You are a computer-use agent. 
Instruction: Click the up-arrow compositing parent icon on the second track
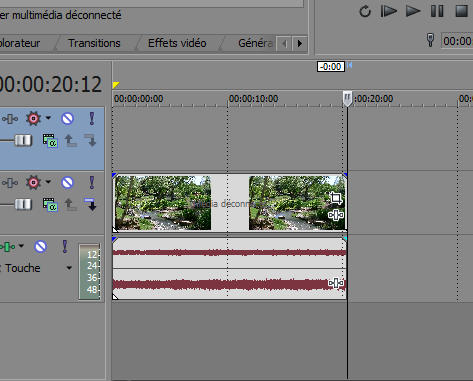pyautogui.click(x=70, y=204)
